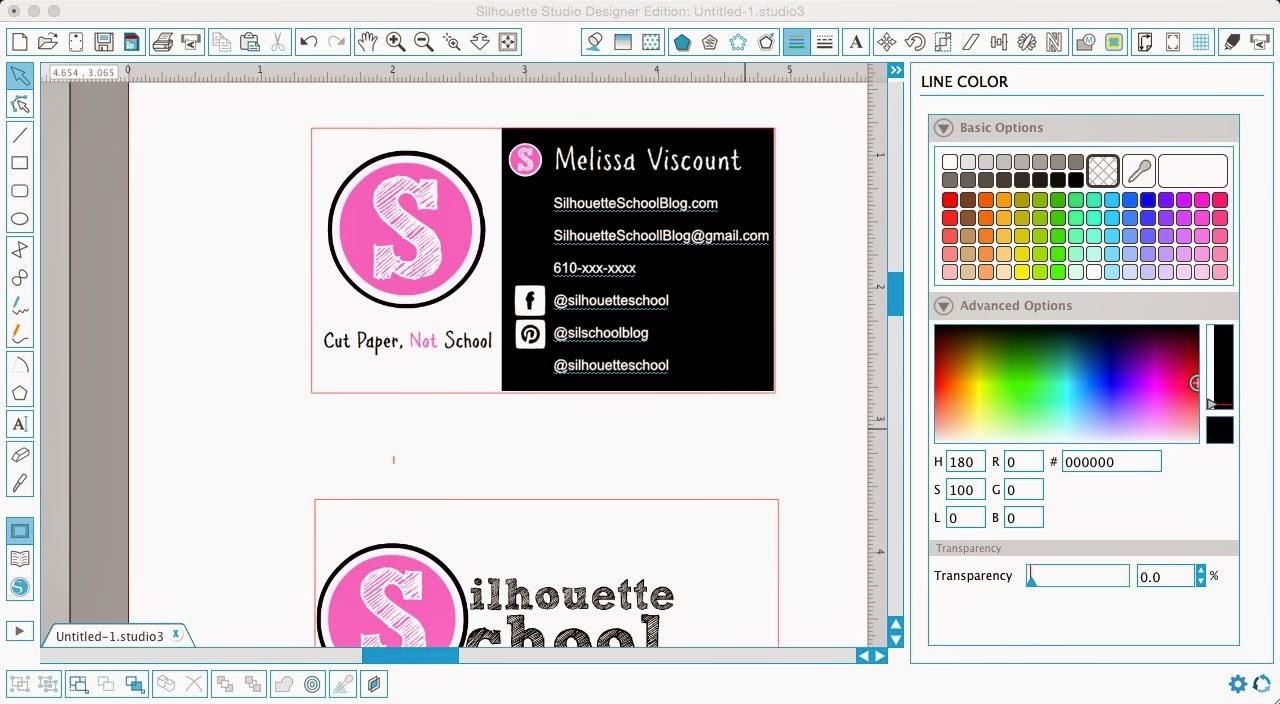Click inside the advanced color spectrum
The height and width of the screenshot is (704, 1280).
[1066, 383]
